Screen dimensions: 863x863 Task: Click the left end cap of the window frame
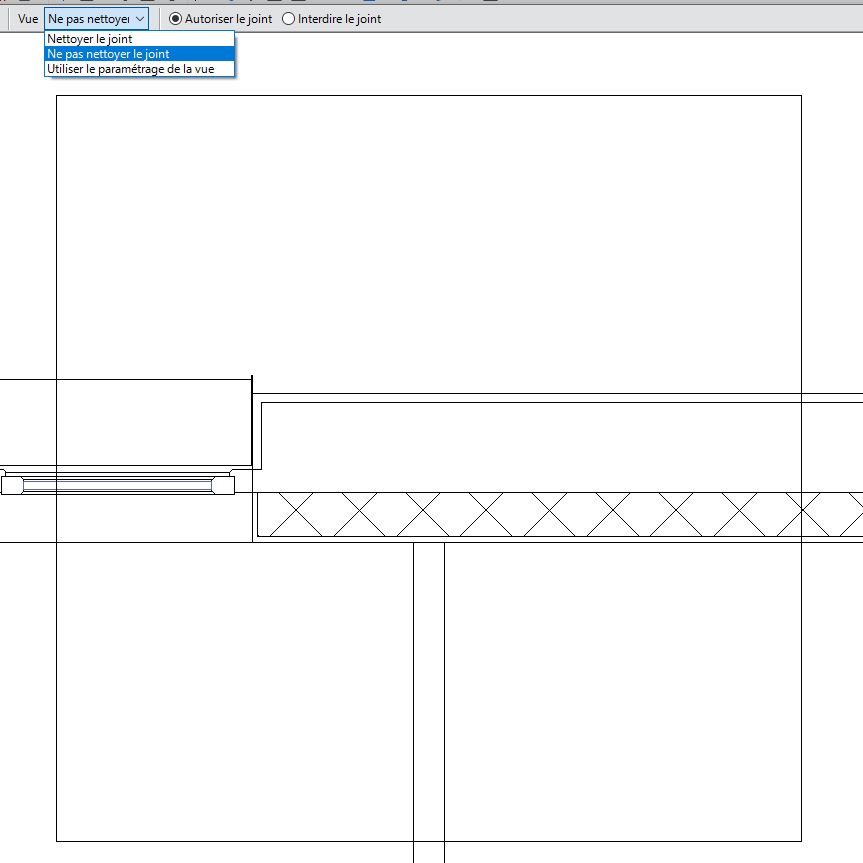click(12, 485)
